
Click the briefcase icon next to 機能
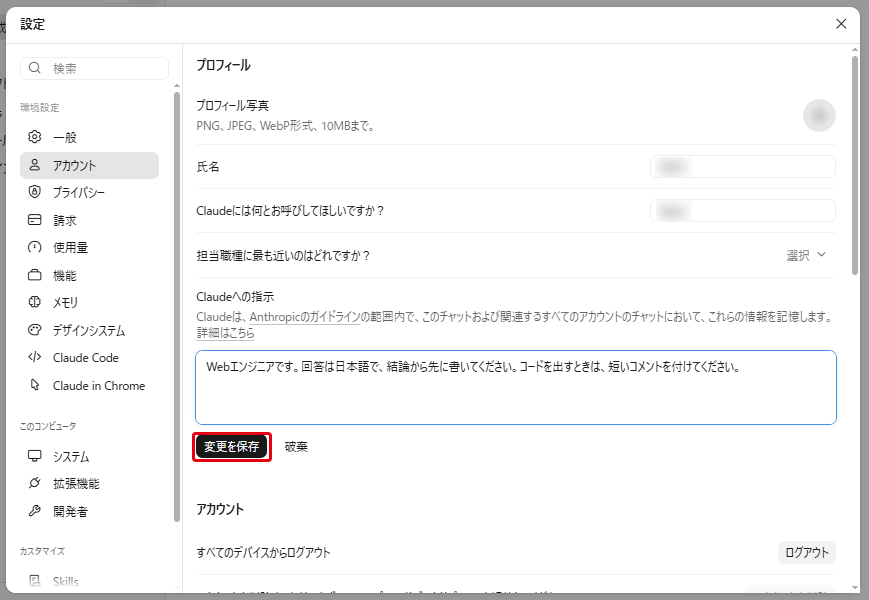pos(35,275)
